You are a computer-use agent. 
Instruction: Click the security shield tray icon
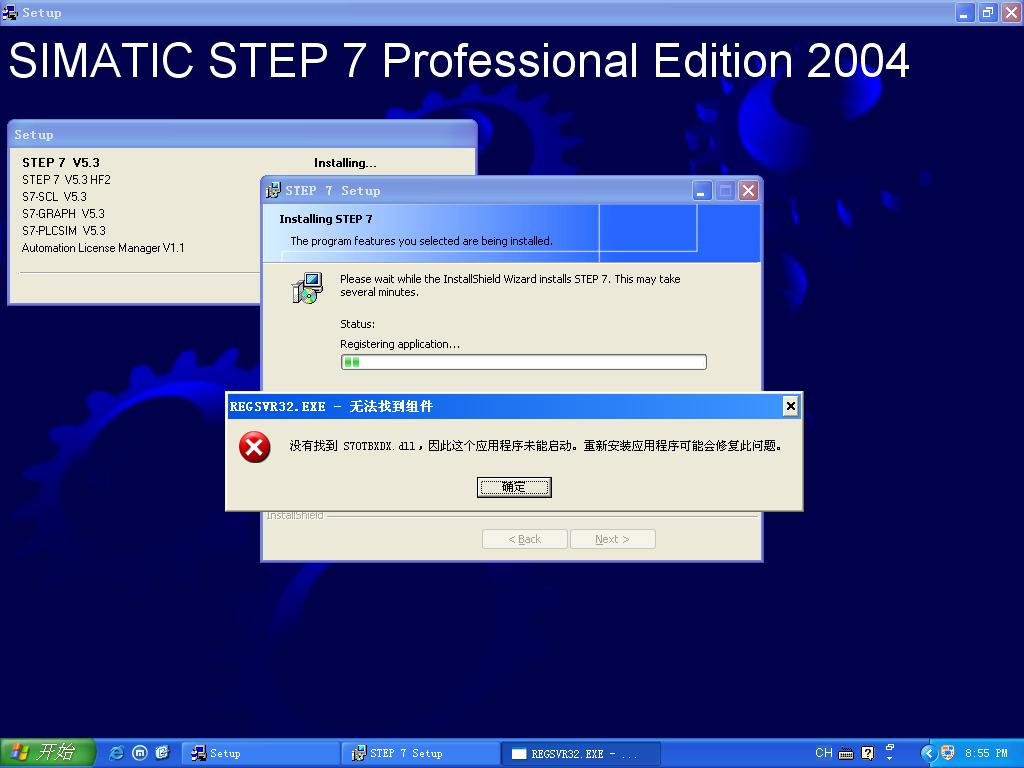point(948,753)
